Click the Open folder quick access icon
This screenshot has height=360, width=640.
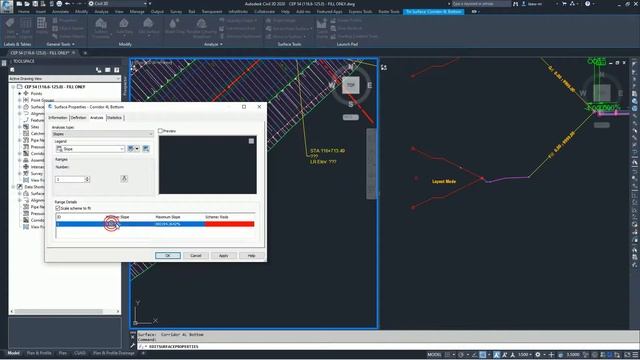pos(27,4)
